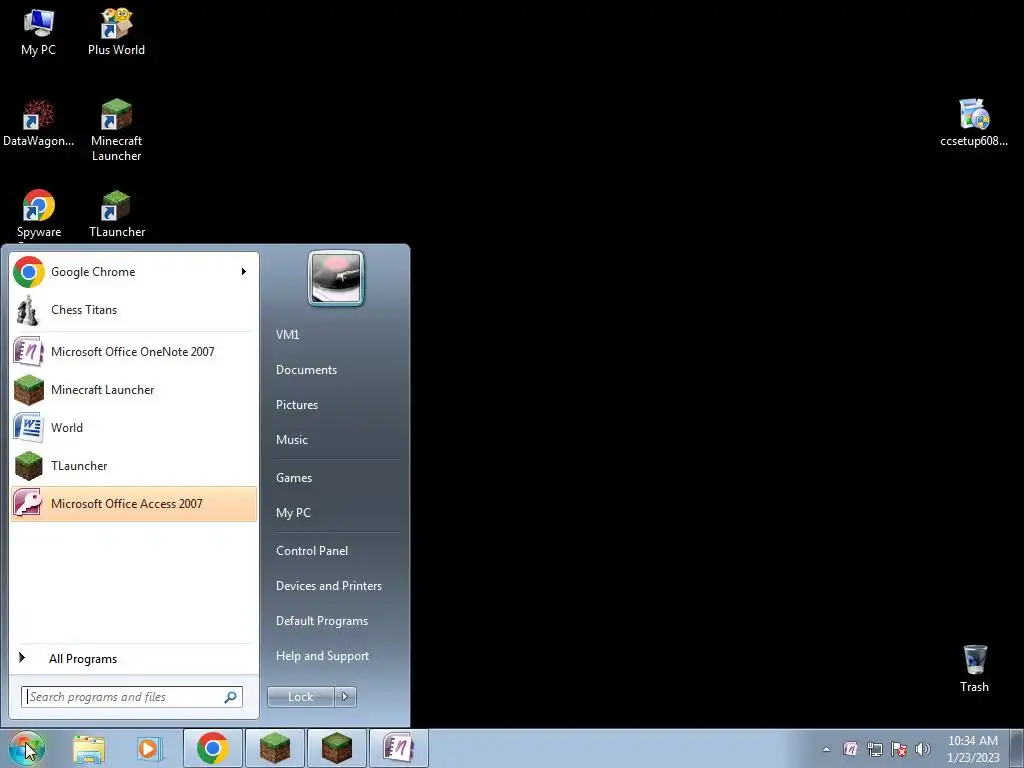1024x768 pixels.
Task: Expand Google Chrome jump list arrow
Action: click(244, 272)
